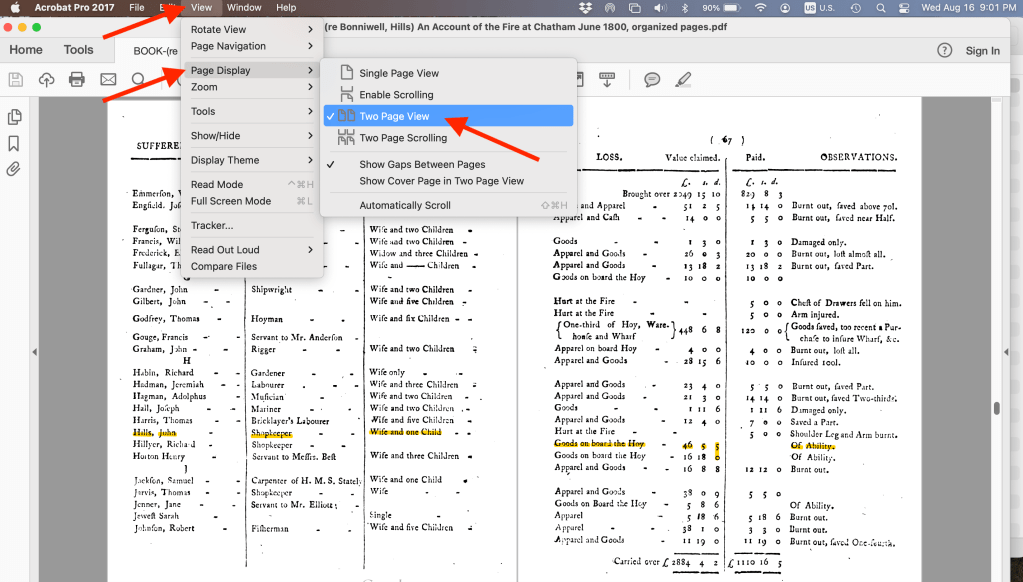Select the highlight pen tool
Image resolution: width=1023 pixels, height=582 pixels.
[x=683, y=80]
